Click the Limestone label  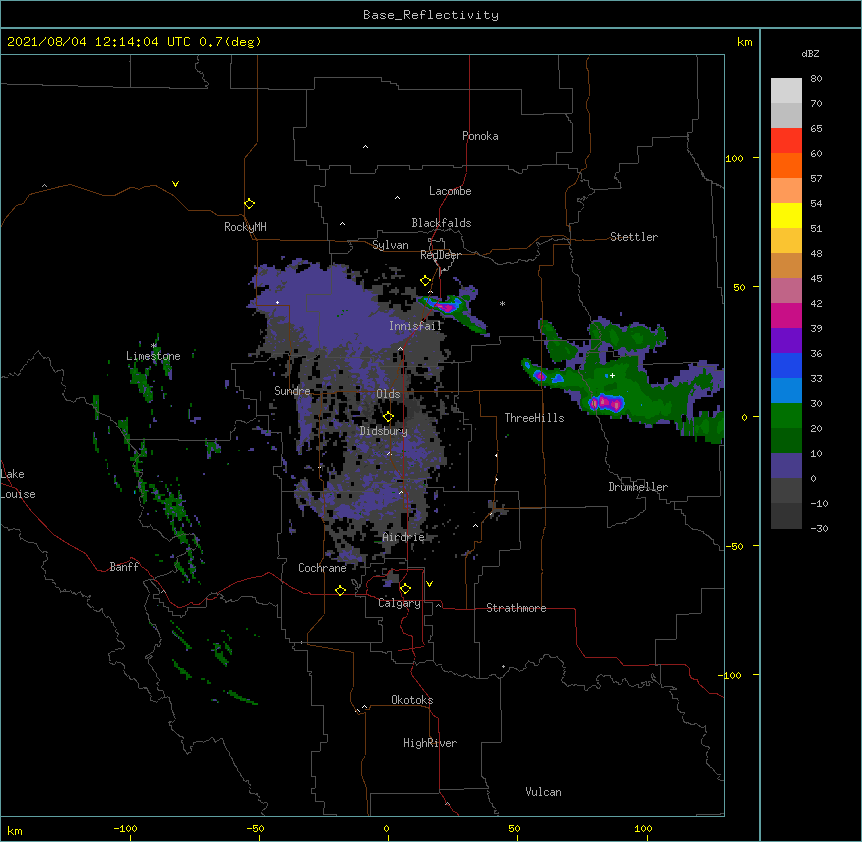pyautogui.click(x=153, y=356)
